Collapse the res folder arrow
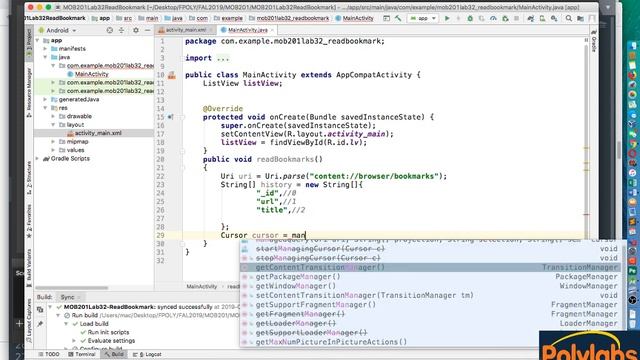Image resolution: width=640 pixels, height=360 pixels. [45, 108]
